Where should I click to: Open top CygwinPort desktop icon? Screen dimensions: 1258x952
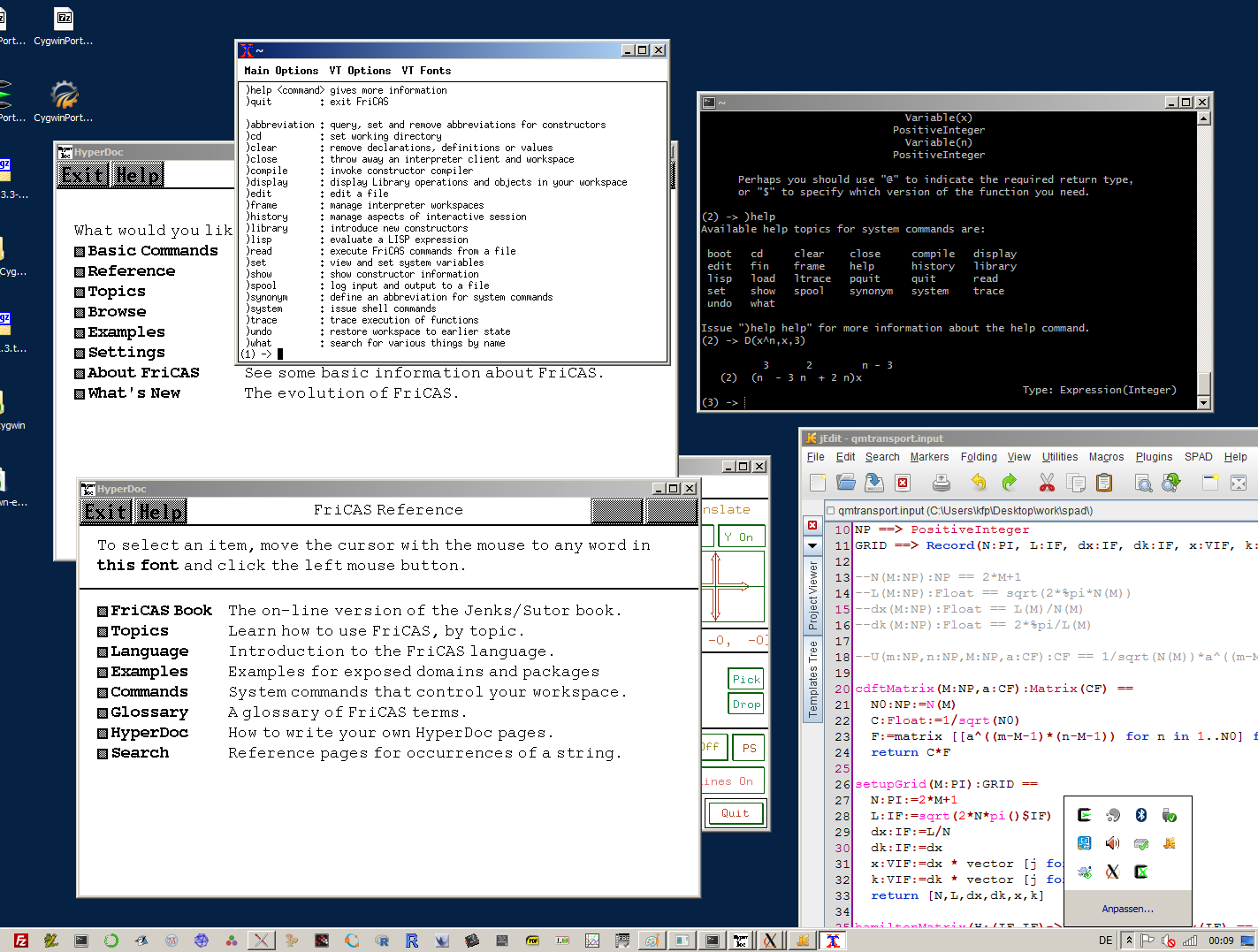pyautogui.click(x=64, y=27)
